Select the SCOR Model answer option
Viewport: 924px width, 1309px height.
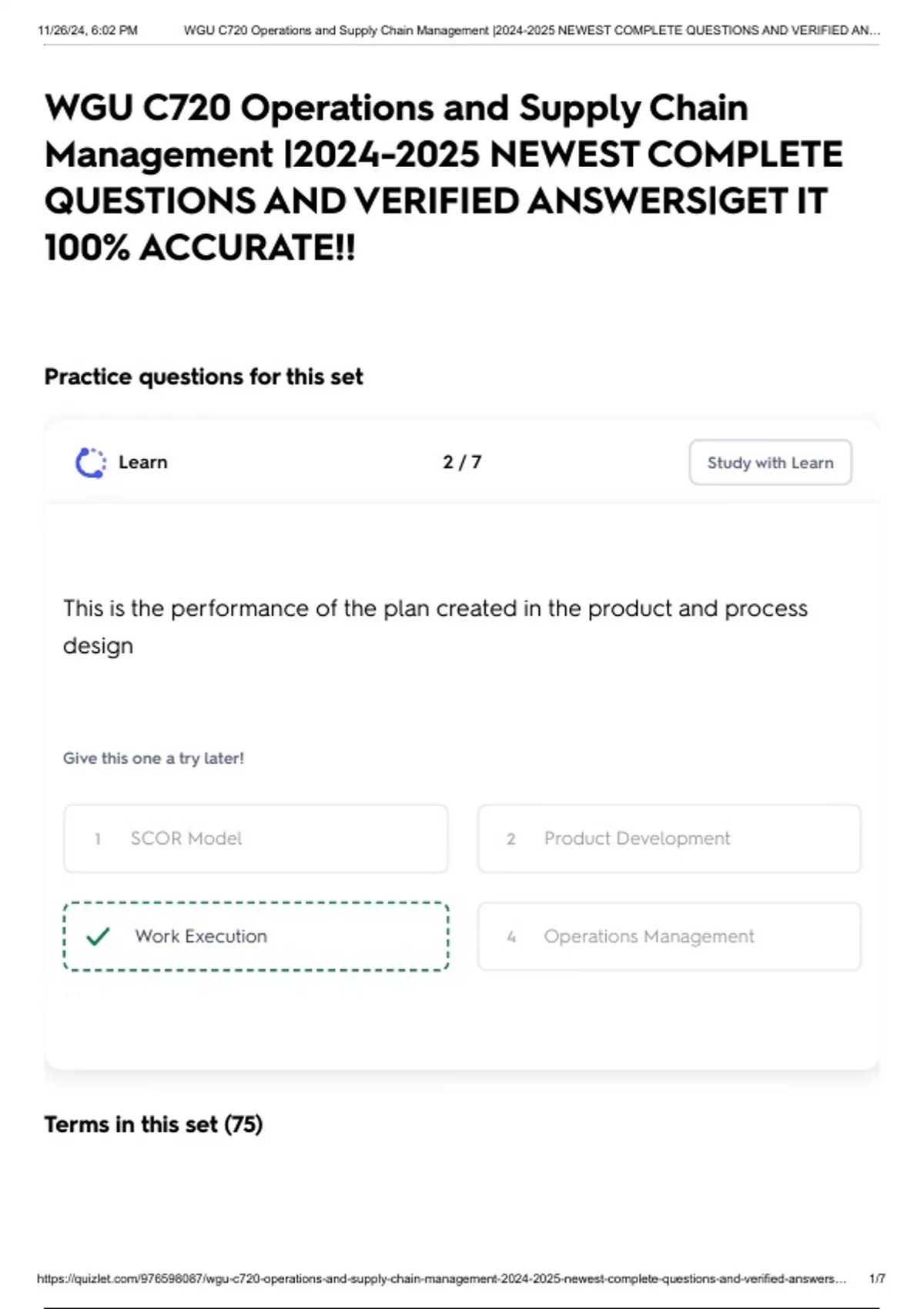[256, 839]
